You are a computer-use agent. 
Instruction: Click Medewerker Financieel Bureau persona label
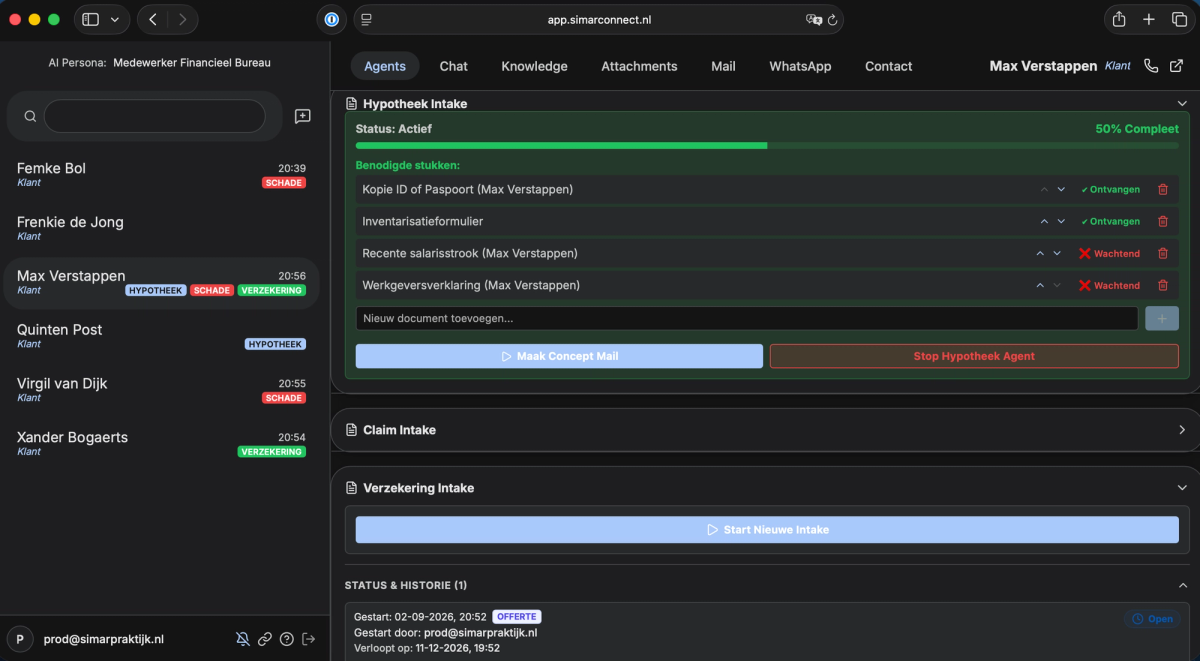pyautogui.click(x=192, y=62)
